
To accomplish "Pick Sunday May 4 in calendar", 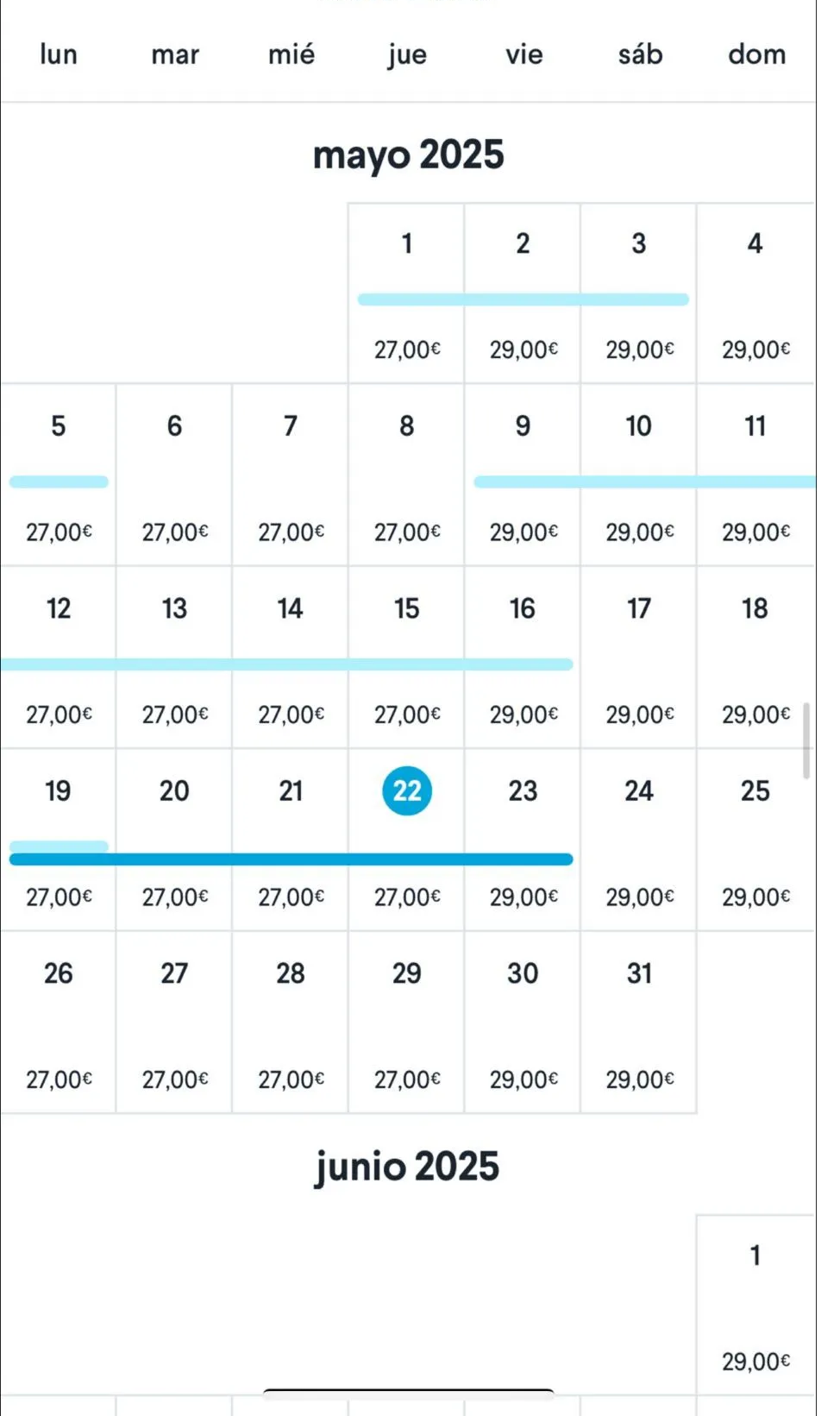I will 755,293.
